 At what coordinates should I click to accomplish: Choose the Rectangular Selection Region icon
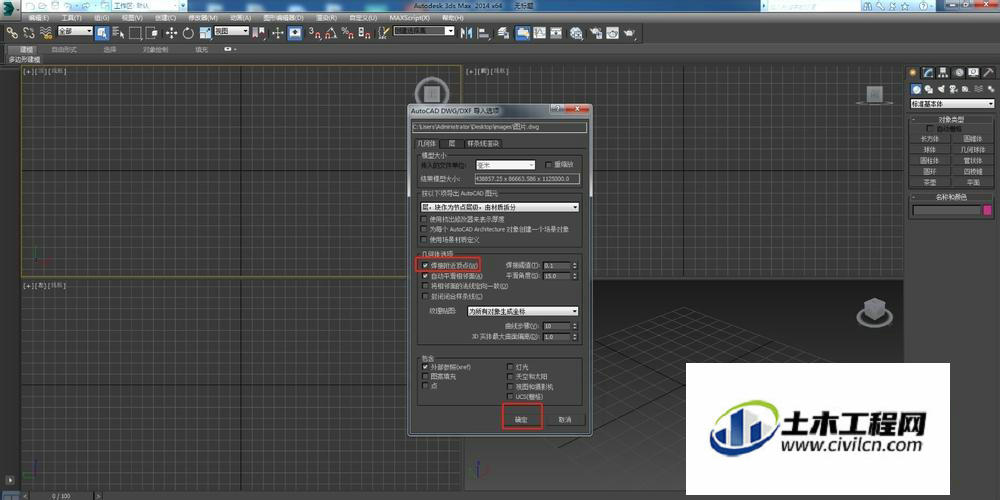tap(135, 33)
